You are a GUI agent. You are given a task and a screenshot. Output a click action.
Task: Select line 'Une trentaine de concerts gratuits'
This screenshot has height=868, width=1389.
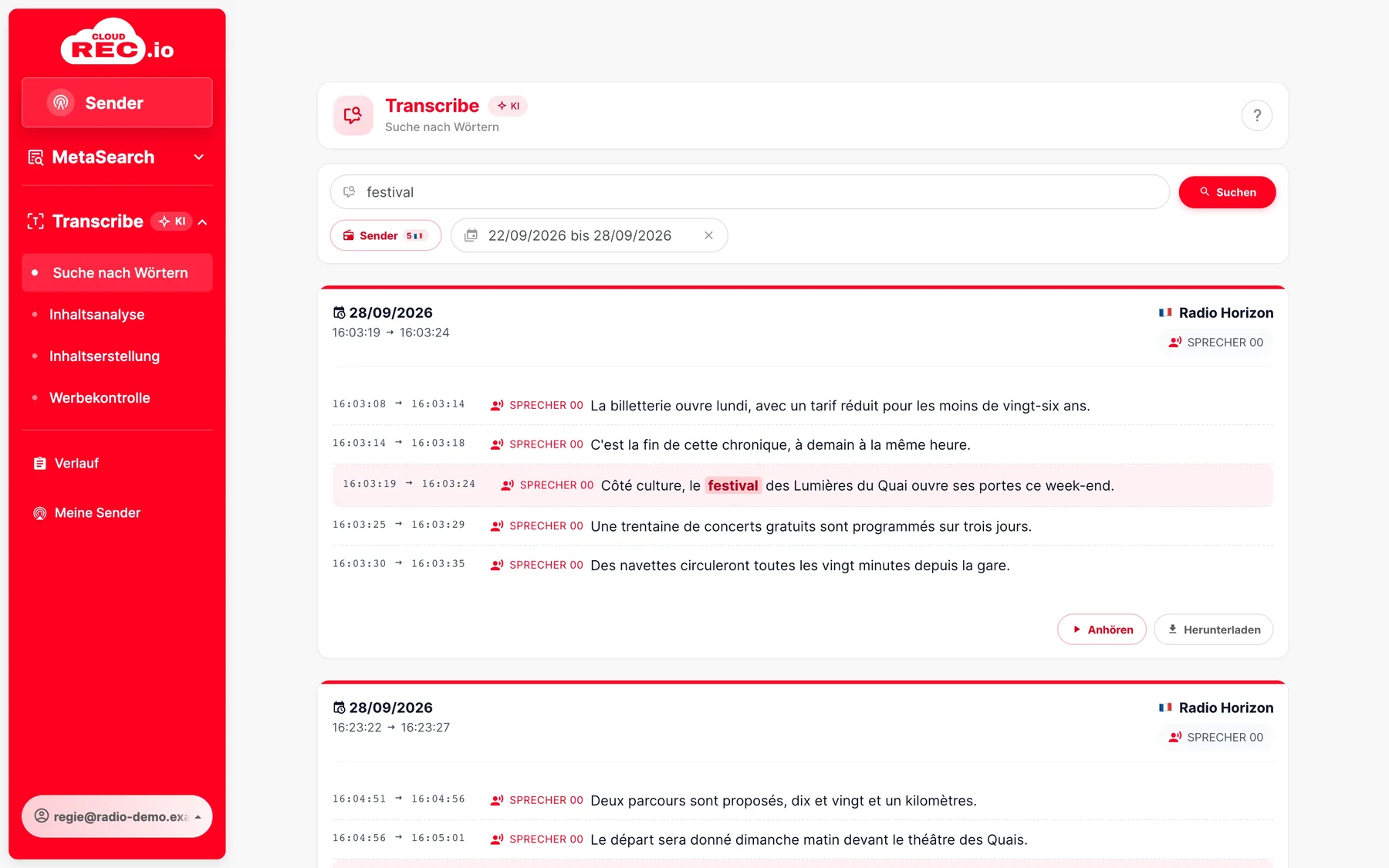[x=803, y=526]
